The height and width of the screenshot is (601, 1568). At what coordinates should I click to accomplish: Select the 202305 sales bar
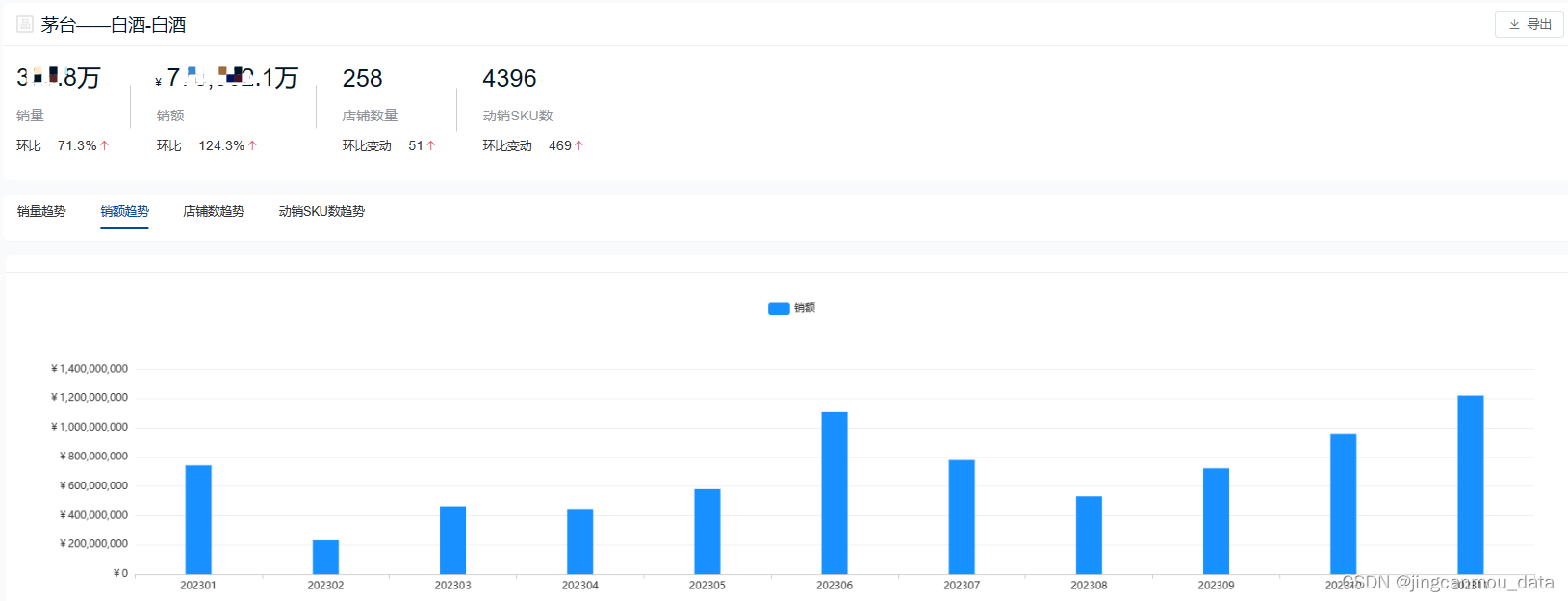pyautogui.click(x=707, y=532)
